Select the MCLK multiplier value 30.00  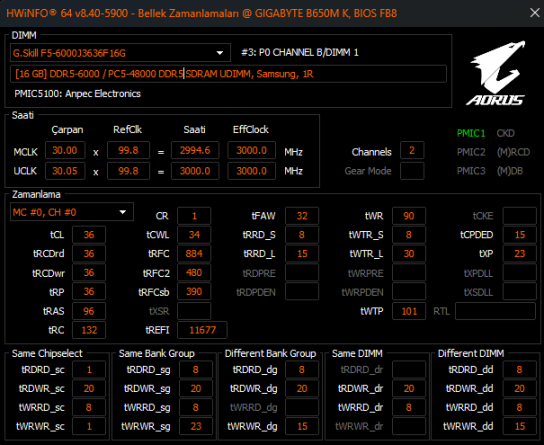point(65,151)
